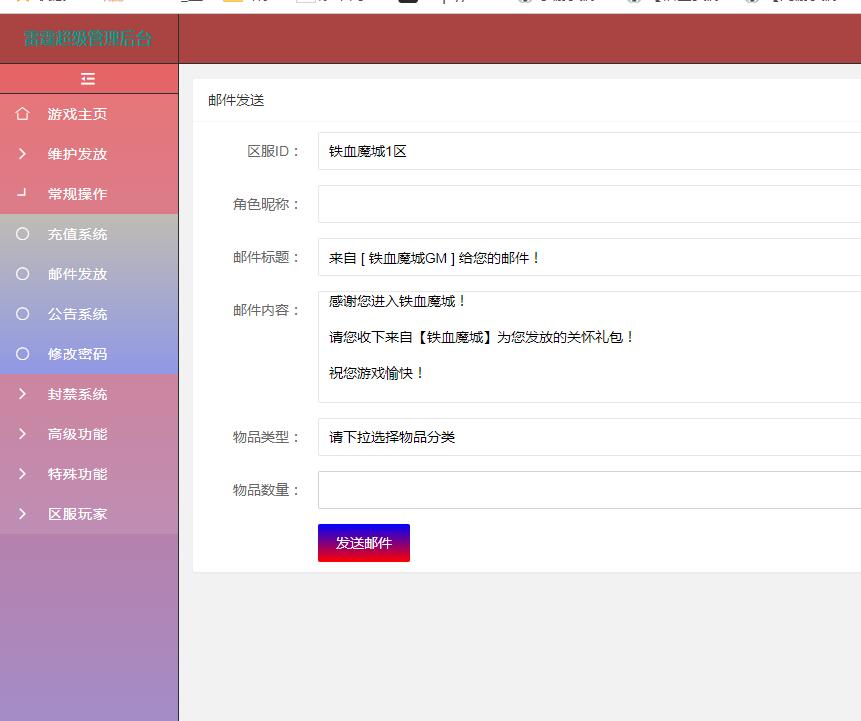The image size is (861, 721).
Task: Click the circle icon beside 公告系统
Action: 23,314
